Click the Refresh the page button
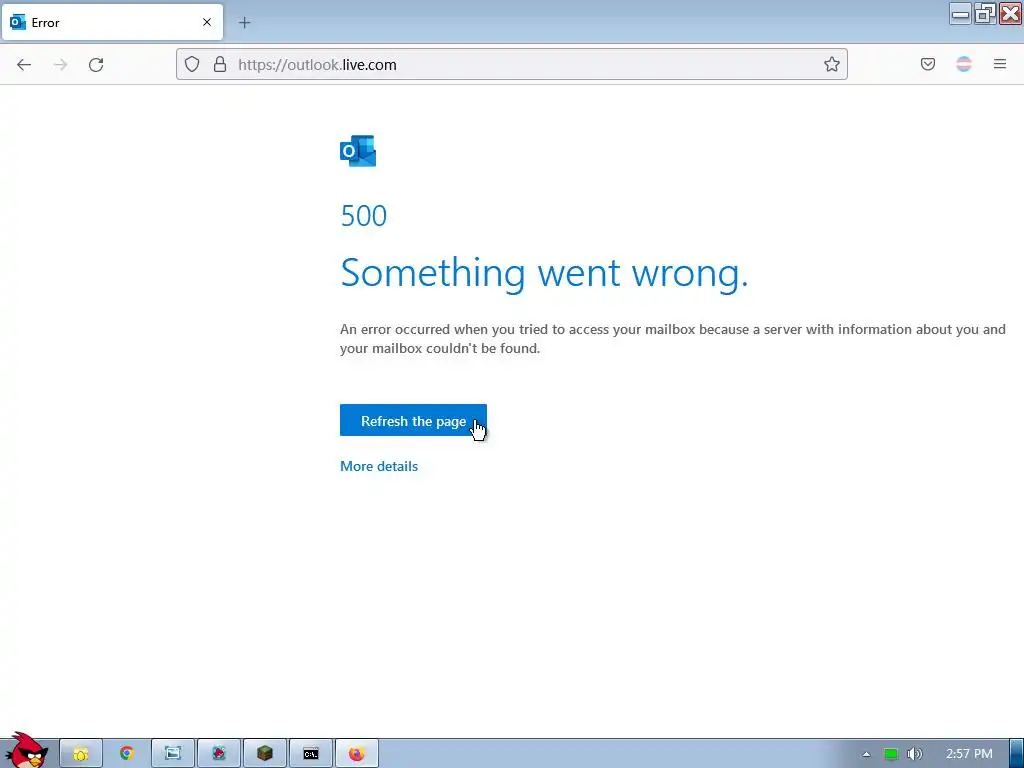The height and width of the screenshot is (768, 1024). (x=413, y=421)
